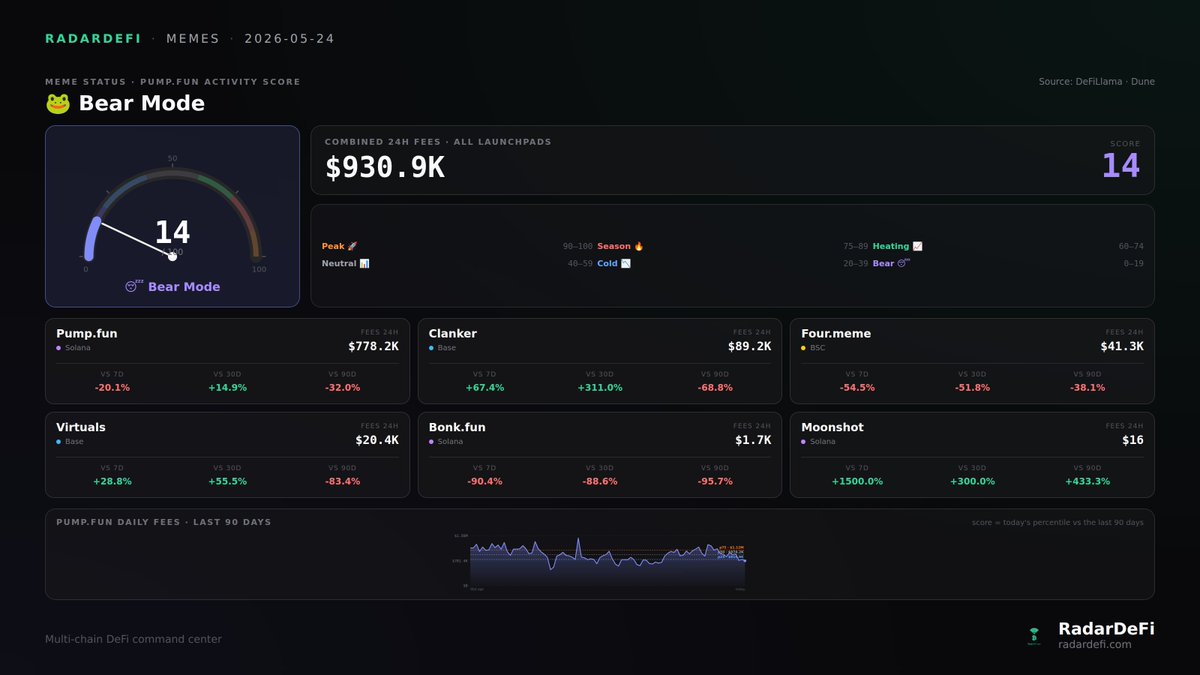Click Moonshot's fees value $16
Viewport: 1200px width, 675px height.
point(1133,439)
